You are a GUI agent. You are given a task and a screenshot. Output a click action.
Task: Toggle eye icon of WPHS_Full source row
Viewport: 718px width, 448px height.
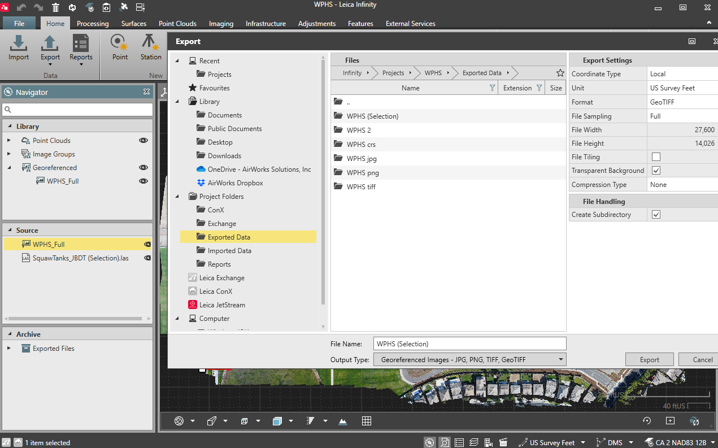coord(147,244)
